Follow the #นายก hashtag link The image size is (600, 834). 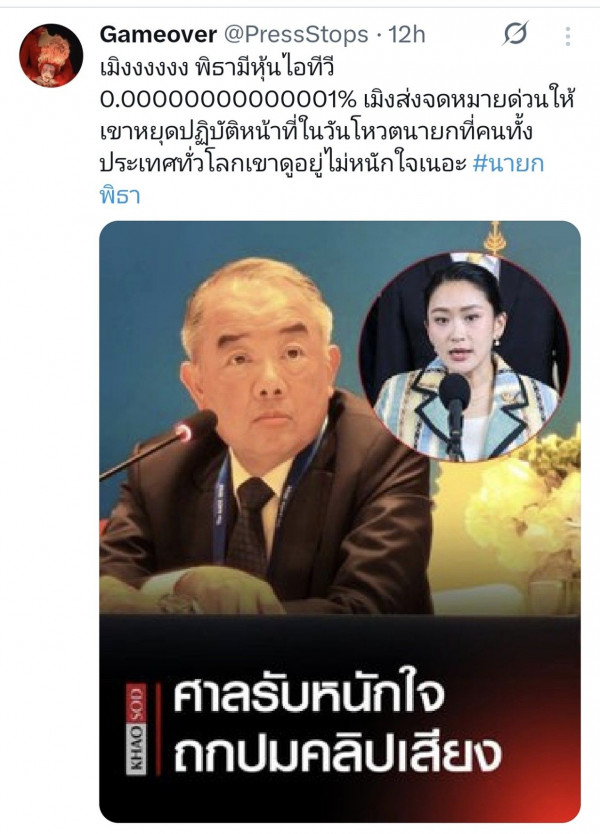tap(508, 163)
